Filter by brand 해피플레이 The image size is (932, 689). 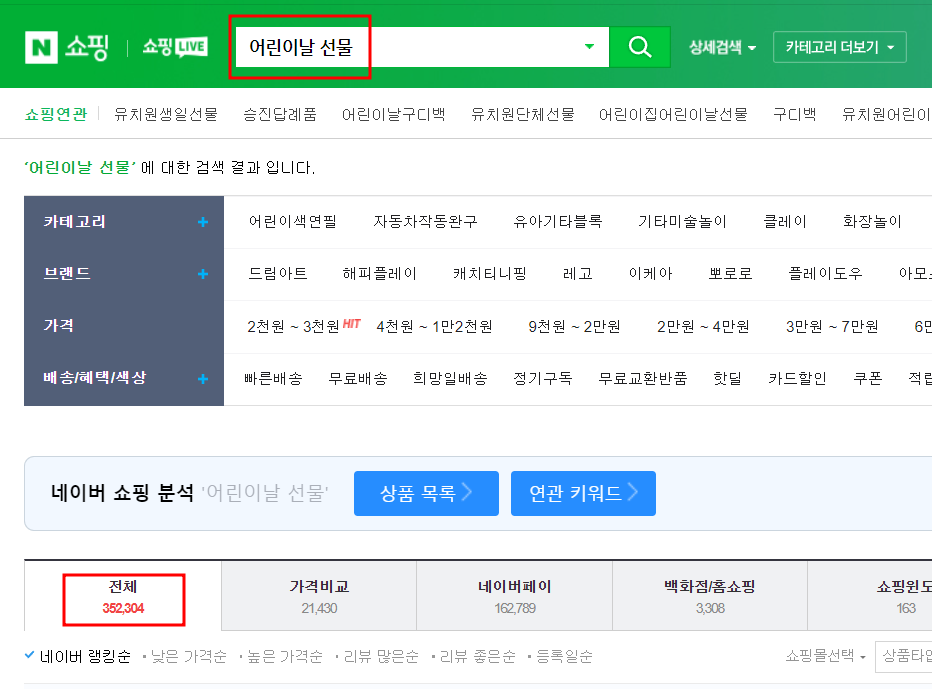point(379,273)
